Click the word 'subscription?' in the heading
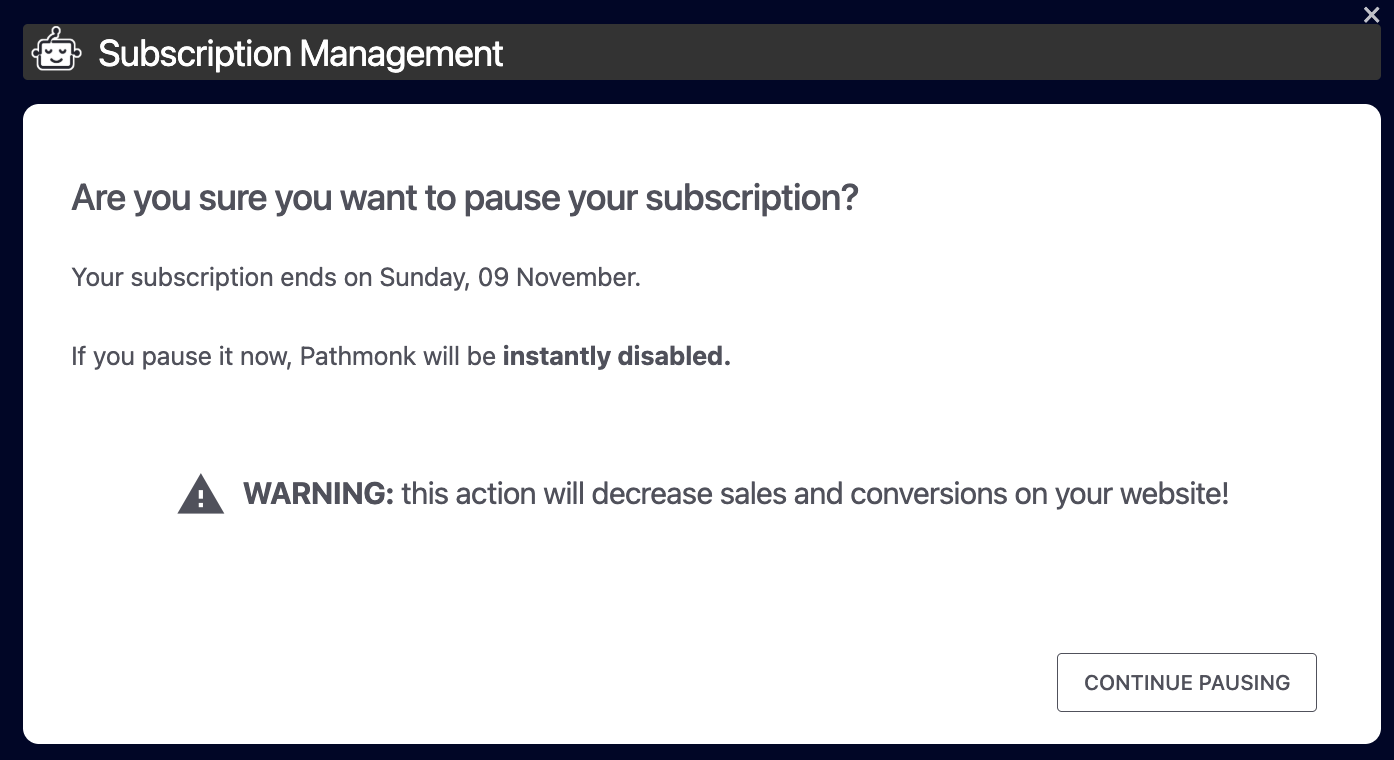This screenshot has width=1394, height=760. click(x=752, y=198)
